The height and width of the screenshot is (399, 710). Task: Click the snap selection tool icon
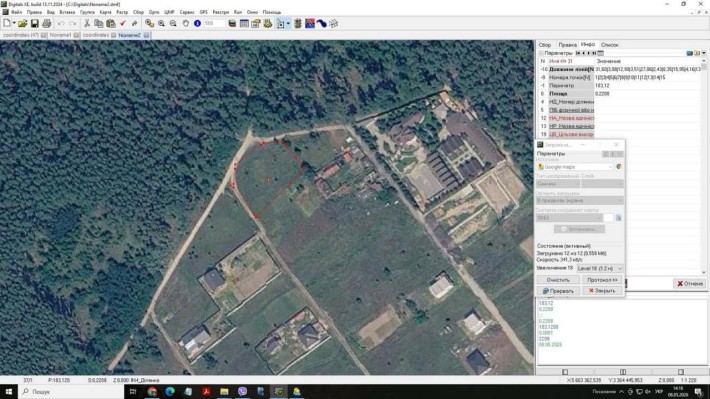(x=281, y=24)
